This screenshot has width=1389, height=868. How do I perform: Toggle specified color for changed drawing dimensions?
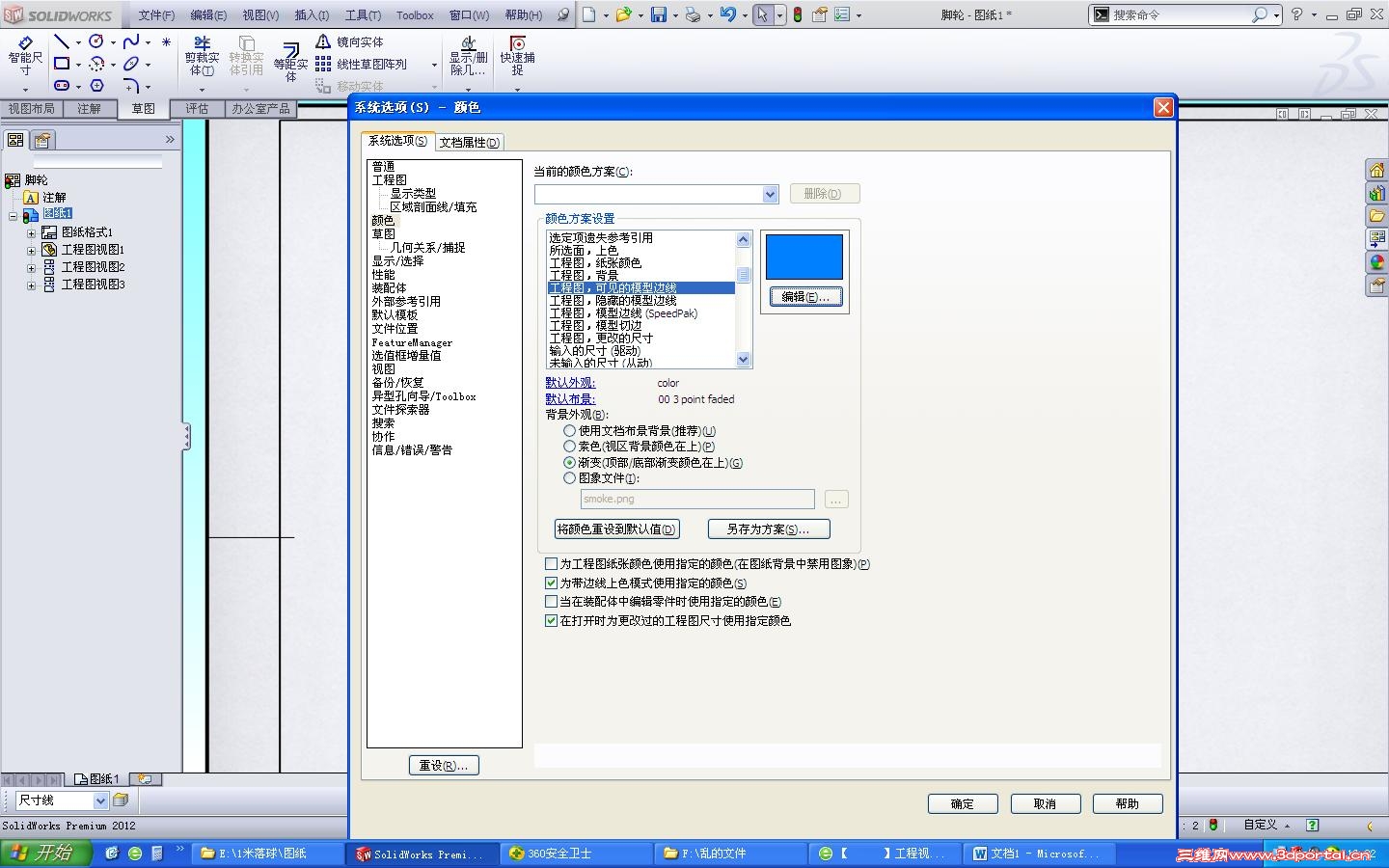coord(552,621)
